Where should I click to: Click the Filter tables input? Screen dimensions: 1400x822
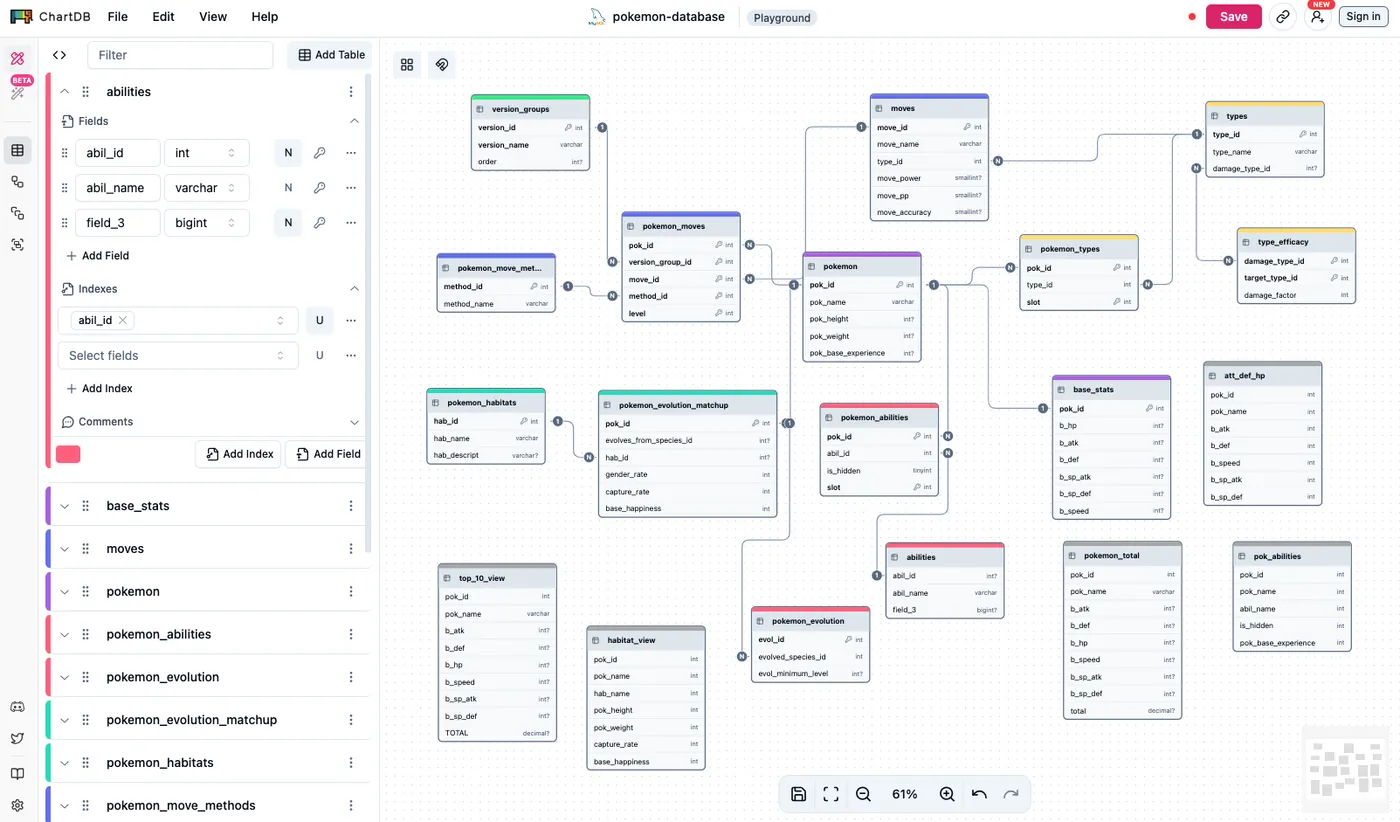click(180, 55)
